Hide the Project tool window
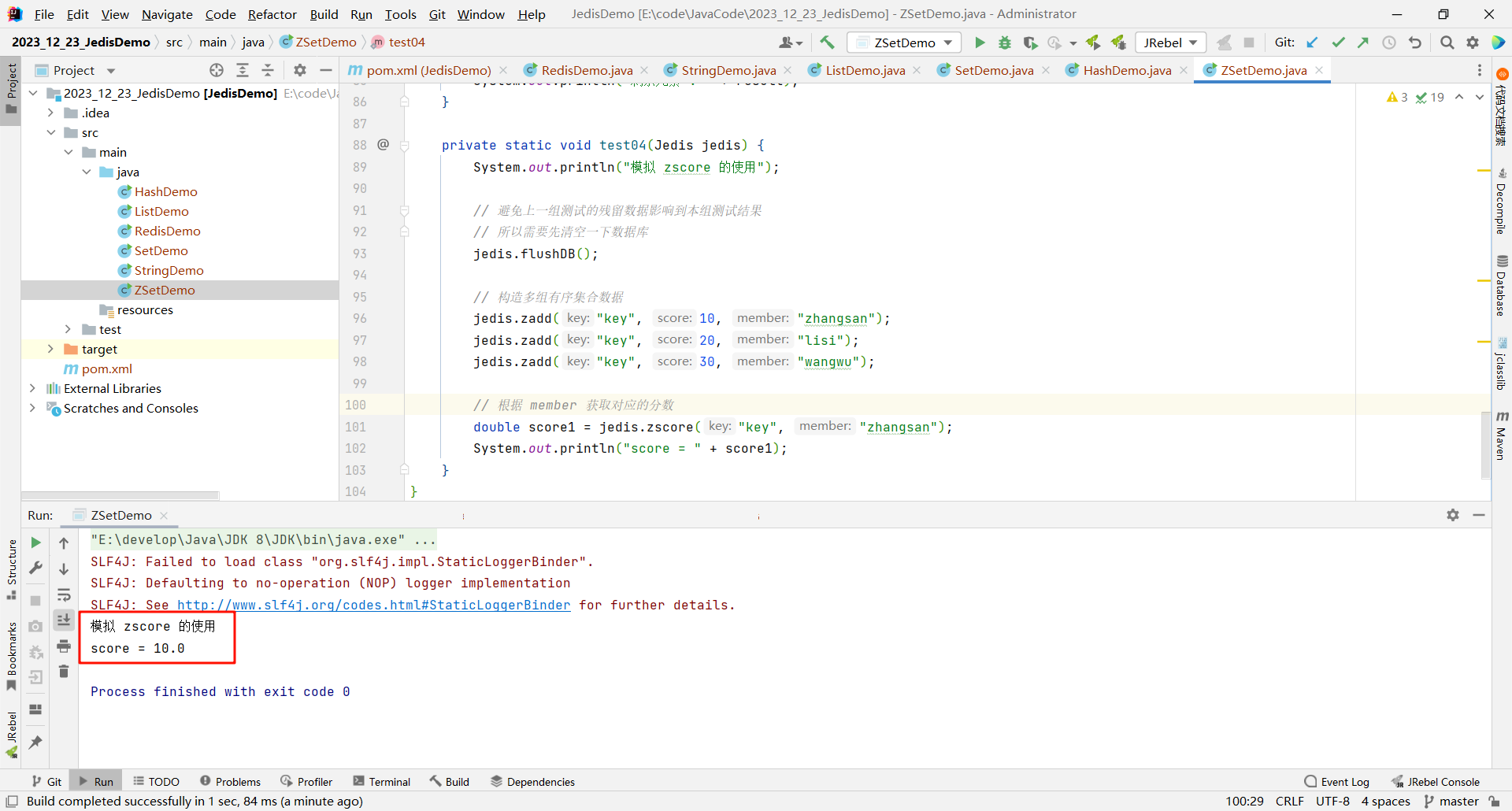The width and height of the screenshot is (1512, 811). pos(325,70)
